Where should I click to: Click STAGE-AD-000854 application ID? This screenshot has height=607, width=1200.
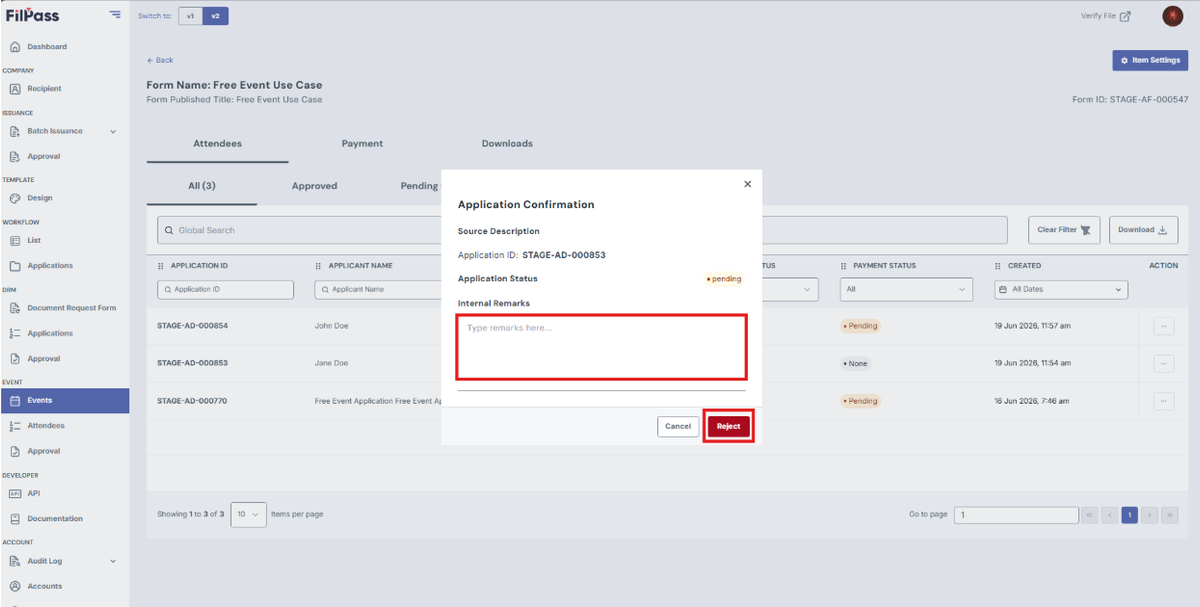[x=192, y=326]
